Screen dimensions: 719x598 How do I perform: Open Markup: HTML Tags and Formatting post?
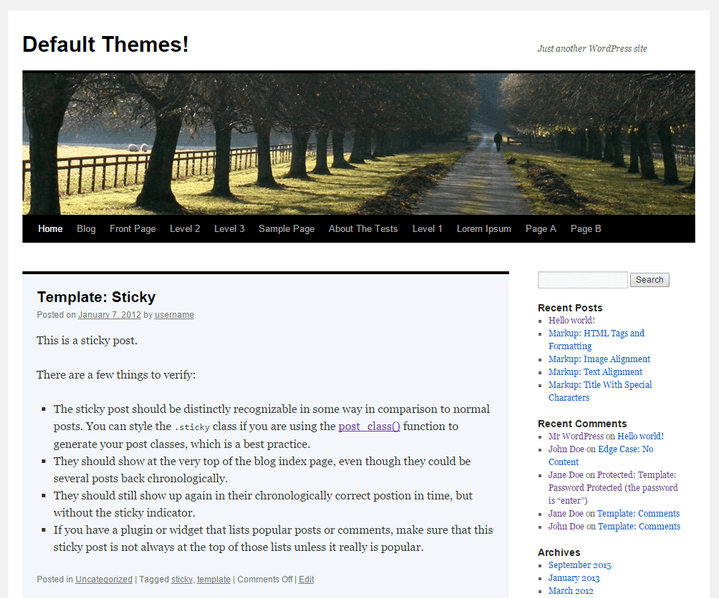(596, 340)
